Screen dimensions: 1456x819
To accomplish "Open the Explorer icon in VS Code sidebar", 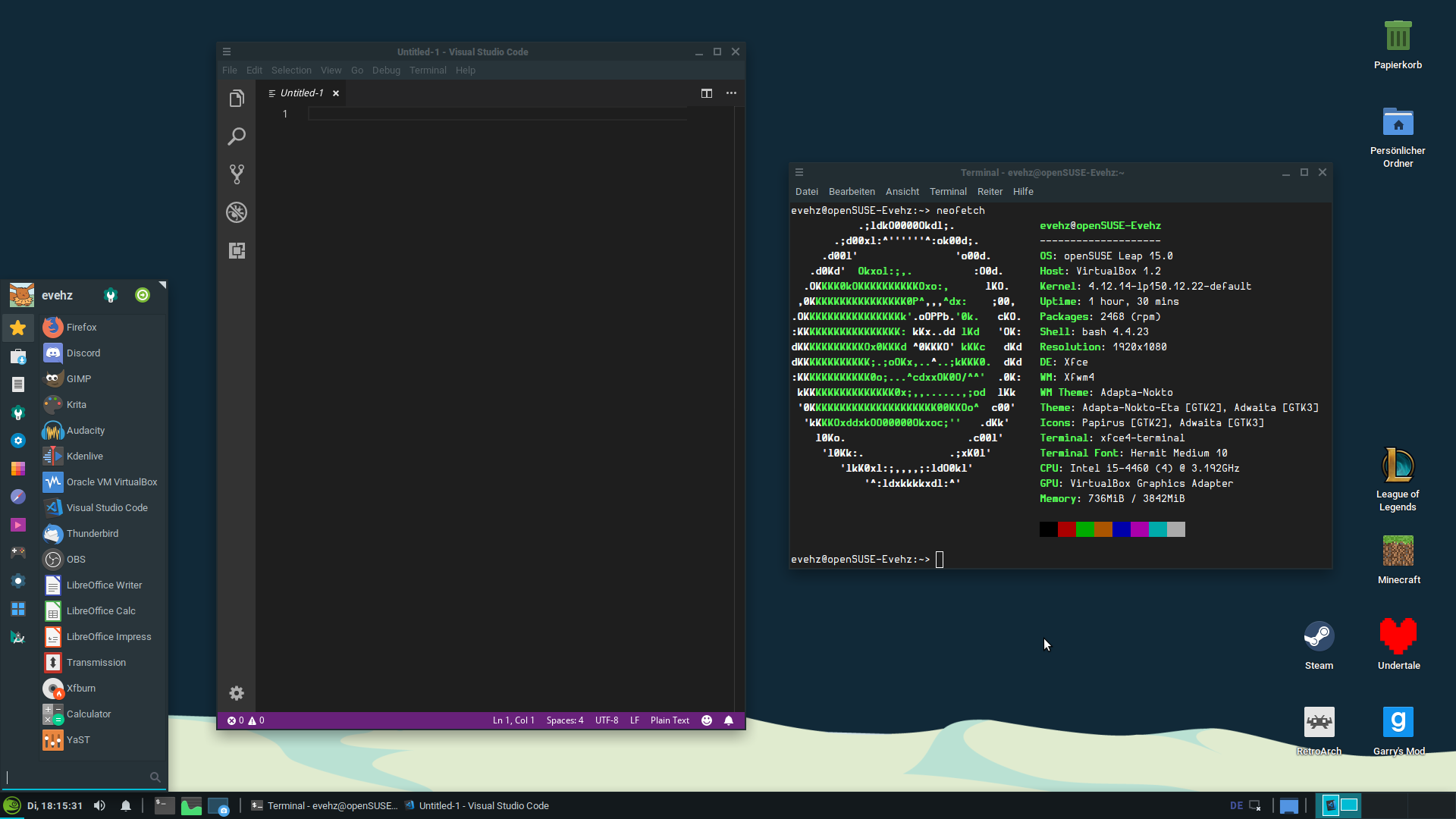I will (x=237, y=99).
